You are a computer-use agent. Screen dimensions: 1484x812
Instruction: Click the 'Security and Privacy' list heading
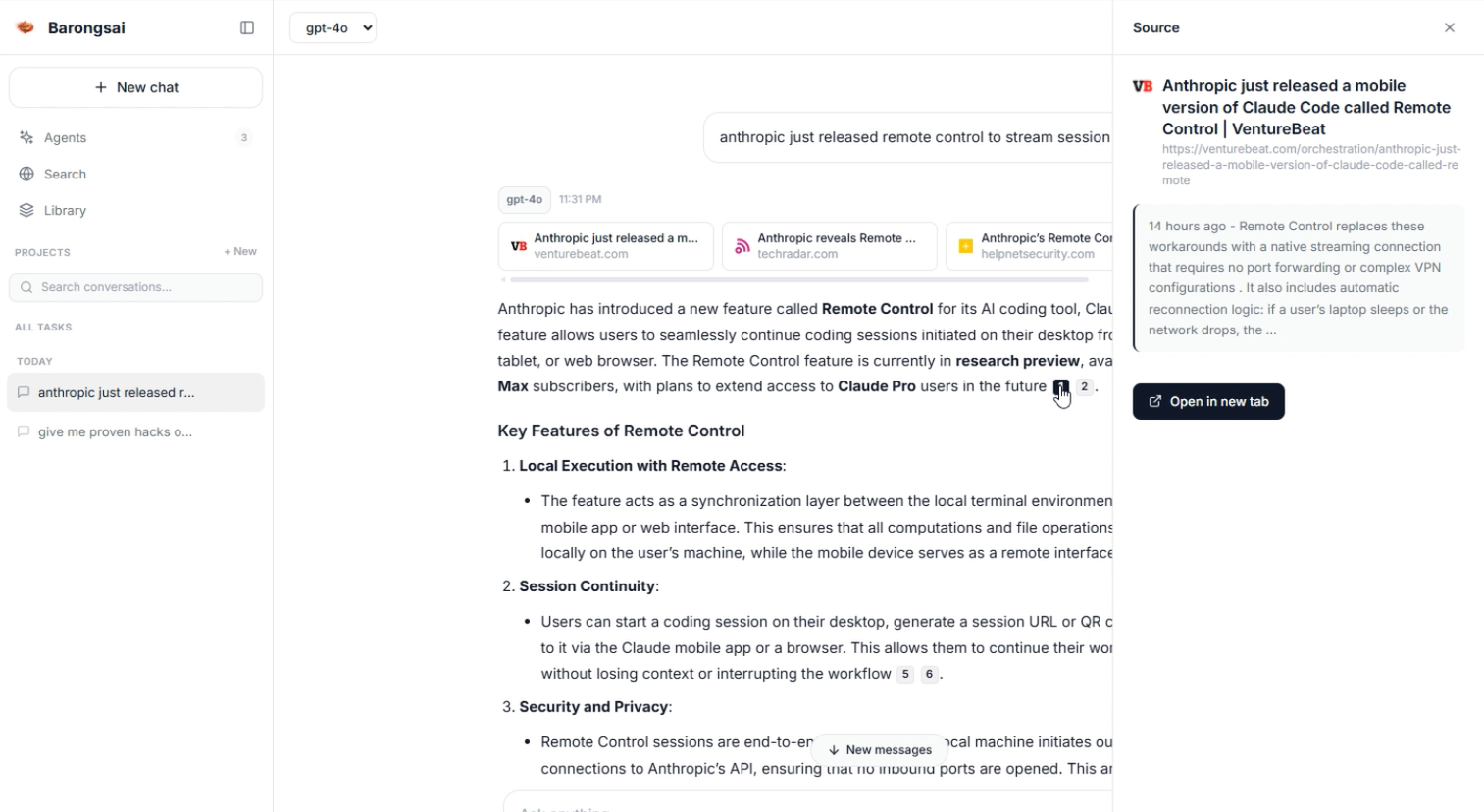click(593, 707)
